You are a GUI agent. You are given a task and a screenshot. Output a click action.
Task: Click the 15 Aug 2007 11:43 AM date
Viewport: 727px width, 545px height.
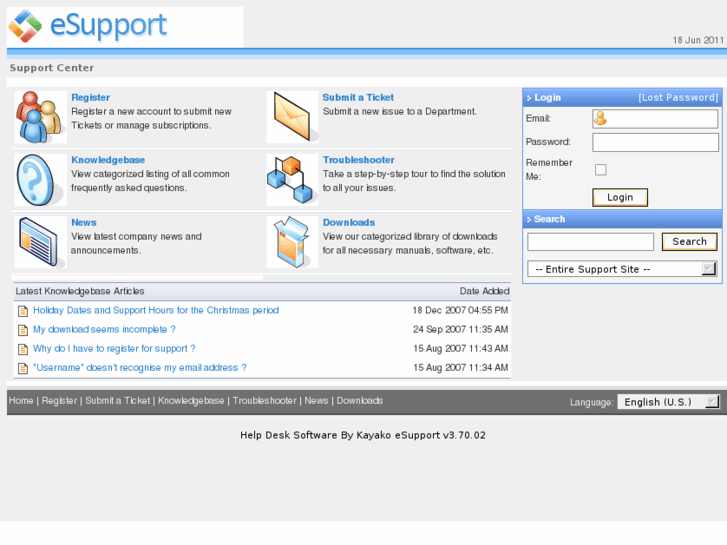point(460,348)
